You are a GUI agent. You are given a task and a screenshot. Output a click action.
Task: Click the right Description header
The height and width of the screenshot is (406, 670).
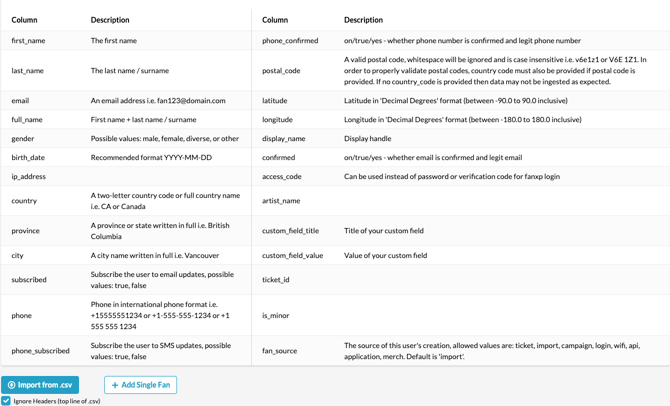363,20
